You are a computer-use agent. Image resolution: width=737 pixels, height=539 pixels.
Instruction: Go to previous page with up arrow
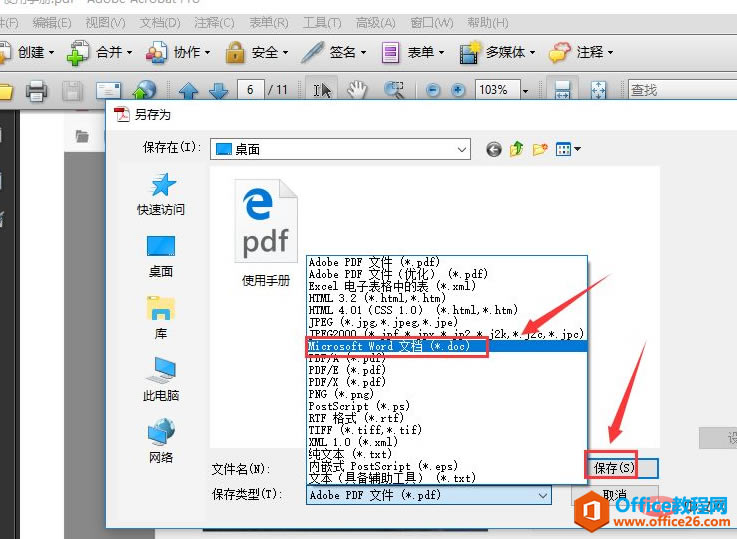coord(188,90)
